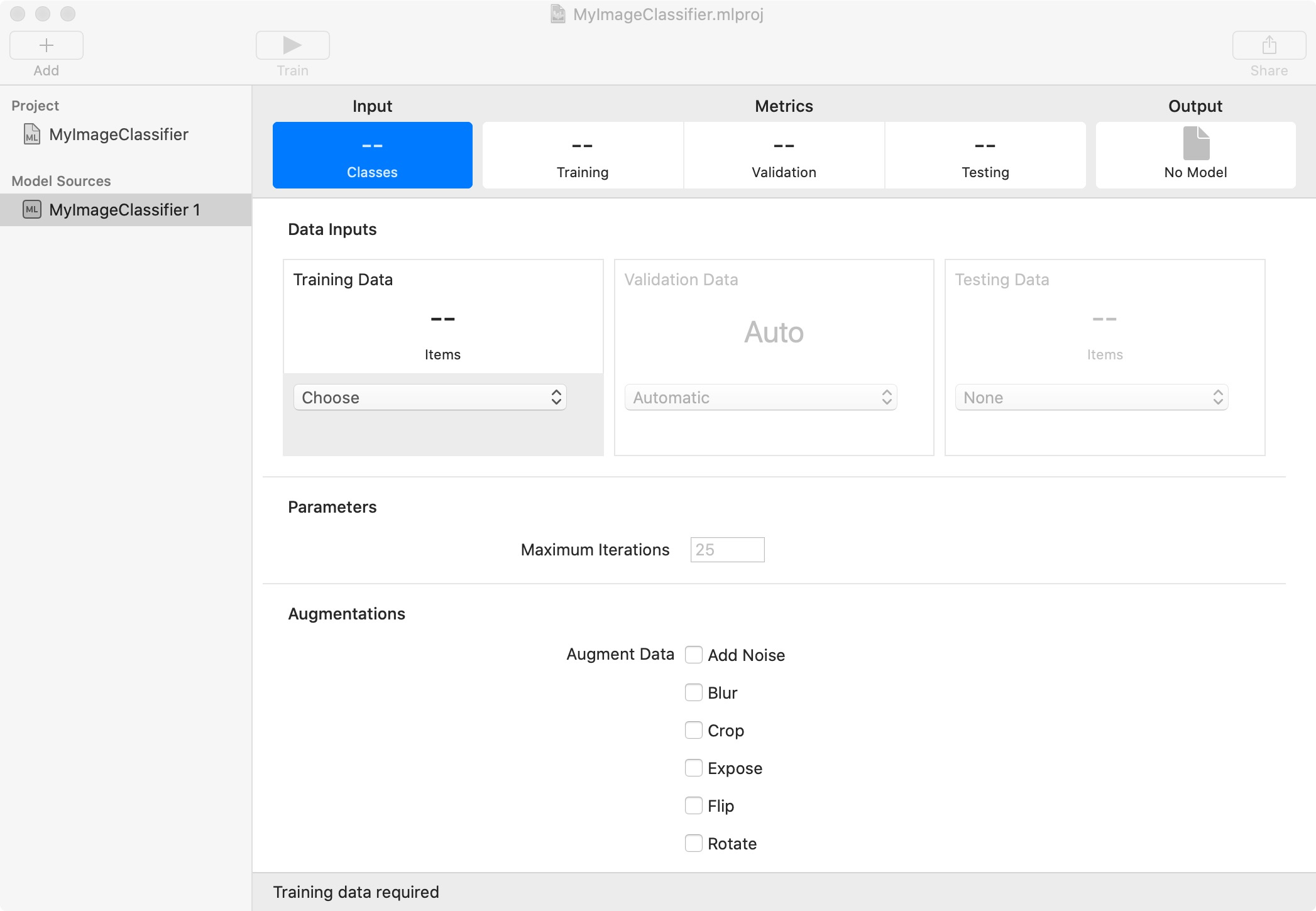Screen dimensions: 1316x911
Task: Toggle the Rotate augmentation checkbox
Action: (693, 843)
